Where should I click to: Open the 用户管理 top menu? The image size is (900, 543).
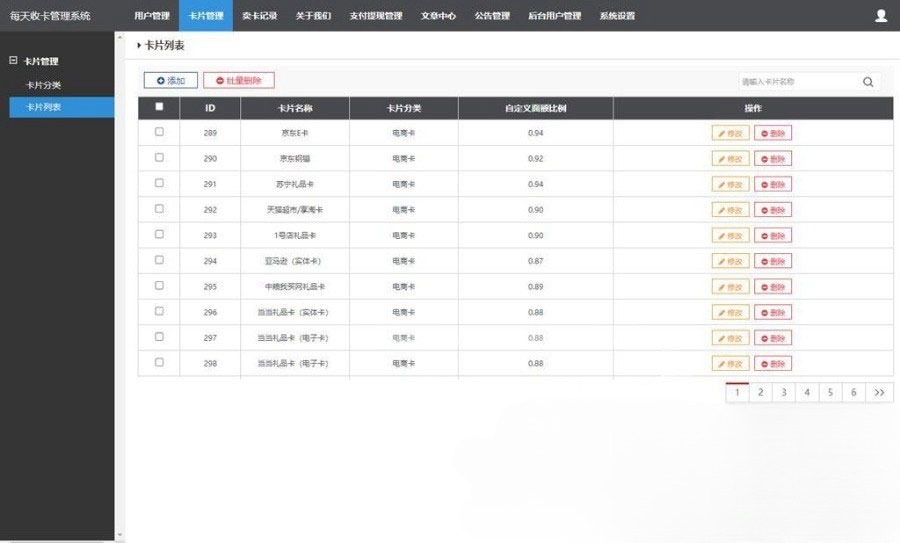[152, 16]
